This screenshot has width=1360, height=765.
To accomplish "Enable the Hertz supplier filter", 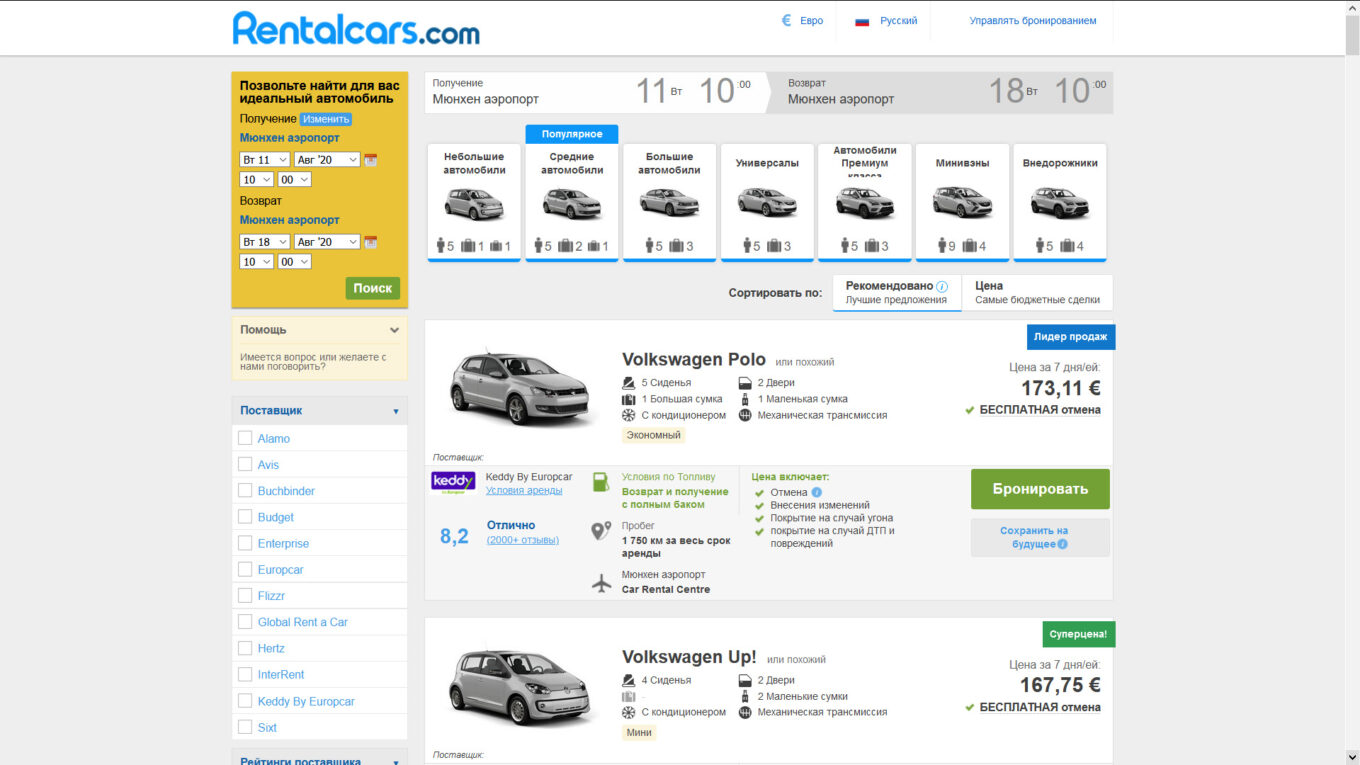I will pos(245,648).
